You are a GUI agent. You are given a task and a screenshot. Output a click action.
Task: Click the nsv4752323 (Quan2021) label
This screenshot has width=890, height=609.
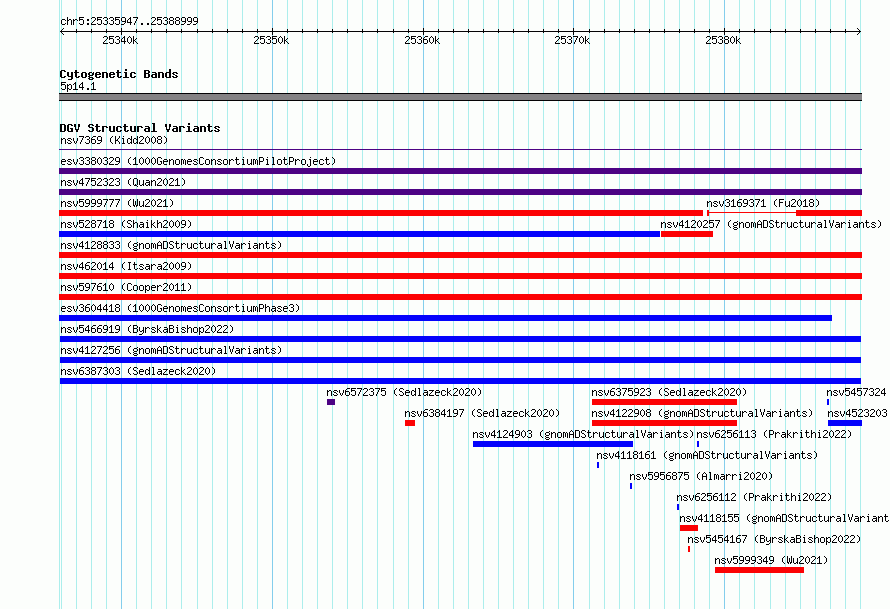(123, 182)
